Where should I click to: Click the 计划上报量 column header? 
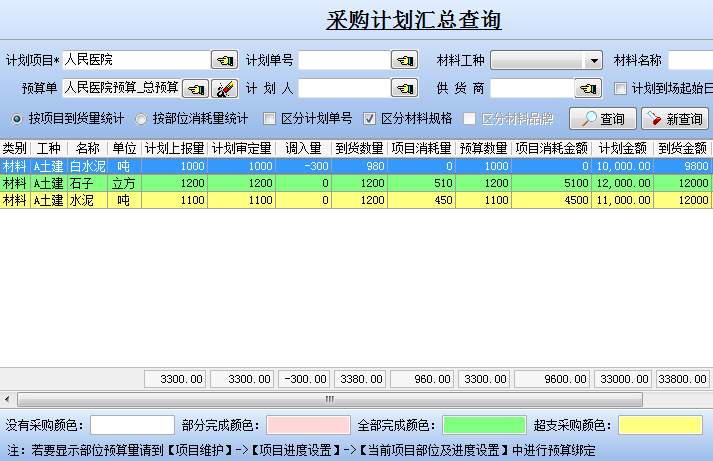(174, 148)
